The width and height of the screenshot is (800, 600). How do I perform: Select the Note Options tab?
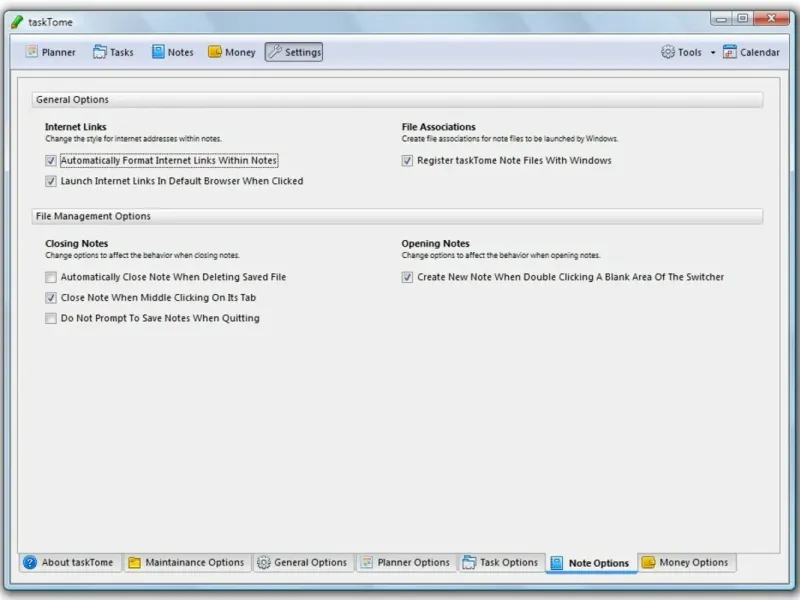[x=591, y=563]
